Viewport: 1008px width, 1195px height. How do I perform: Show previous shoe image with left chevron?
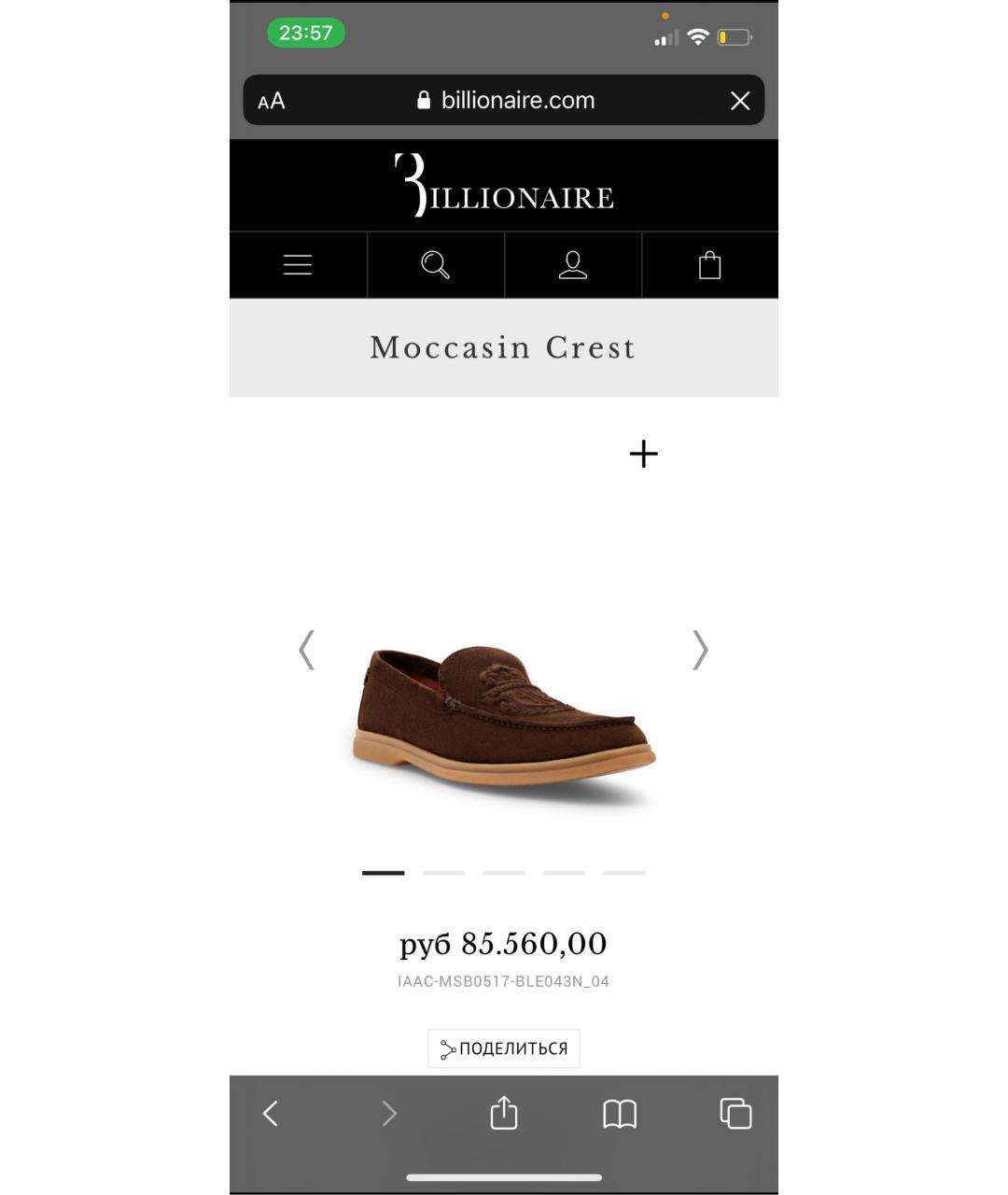click(x=306, y=650)
